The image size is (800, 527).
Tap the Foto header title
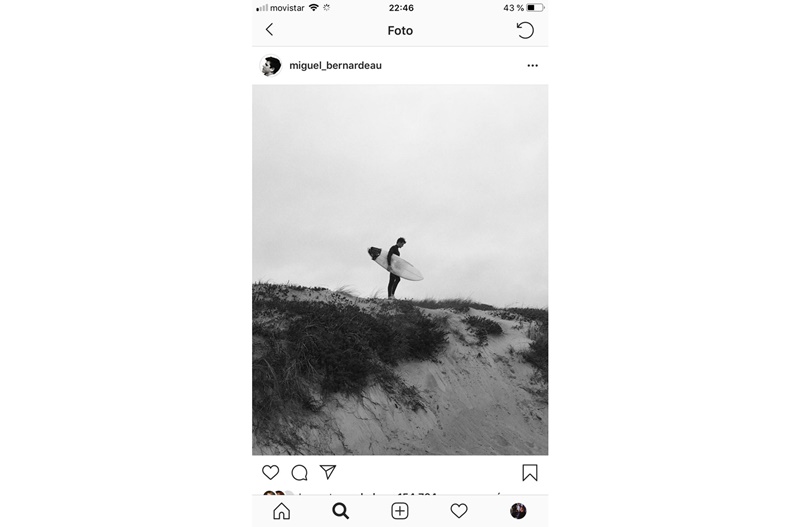[400, 31]
